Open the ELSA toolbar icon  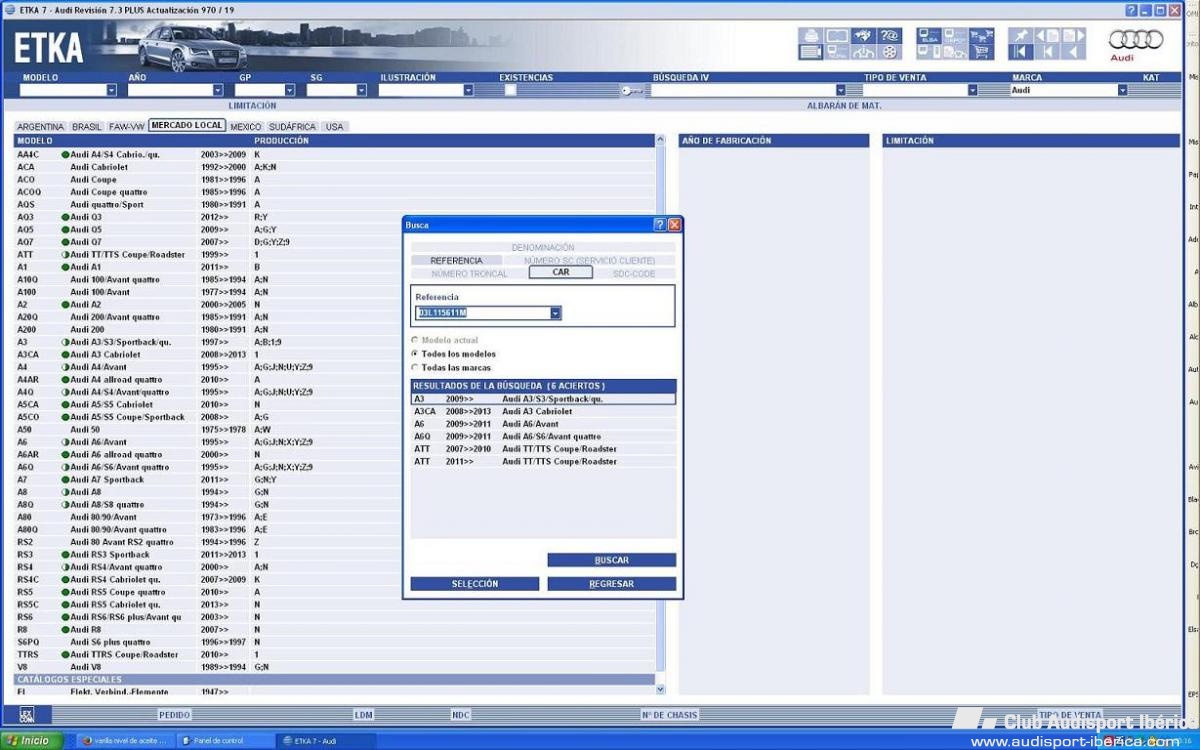pos(929,36)
